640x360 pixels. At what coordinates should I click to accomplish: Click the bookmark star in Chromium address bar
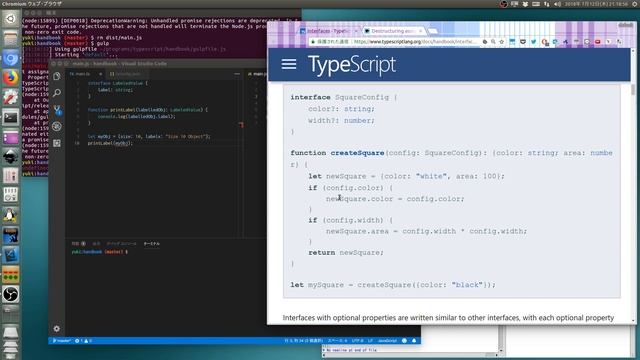pos(502,42)
